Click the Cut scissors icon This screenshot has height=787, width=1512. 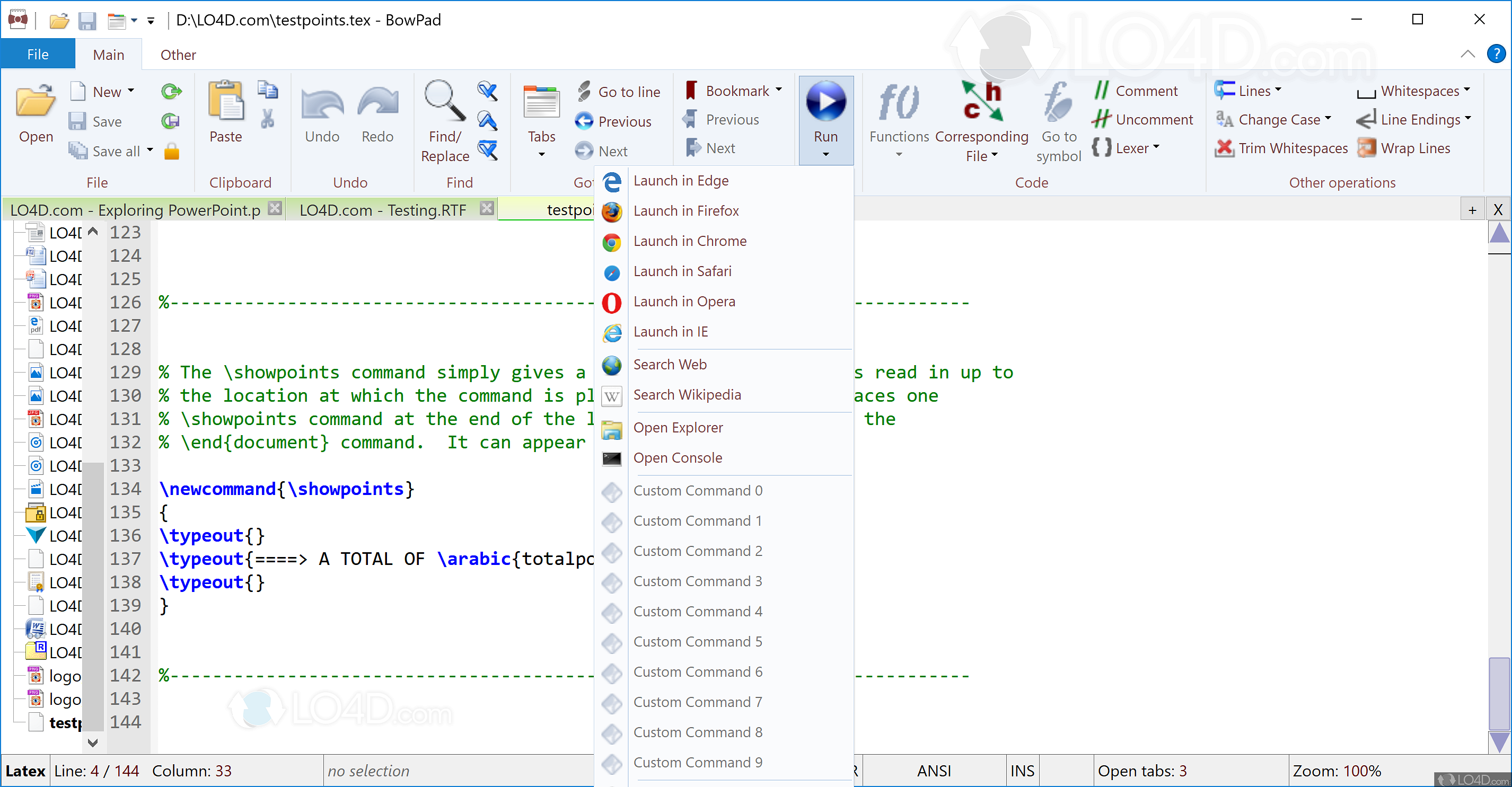268,119
